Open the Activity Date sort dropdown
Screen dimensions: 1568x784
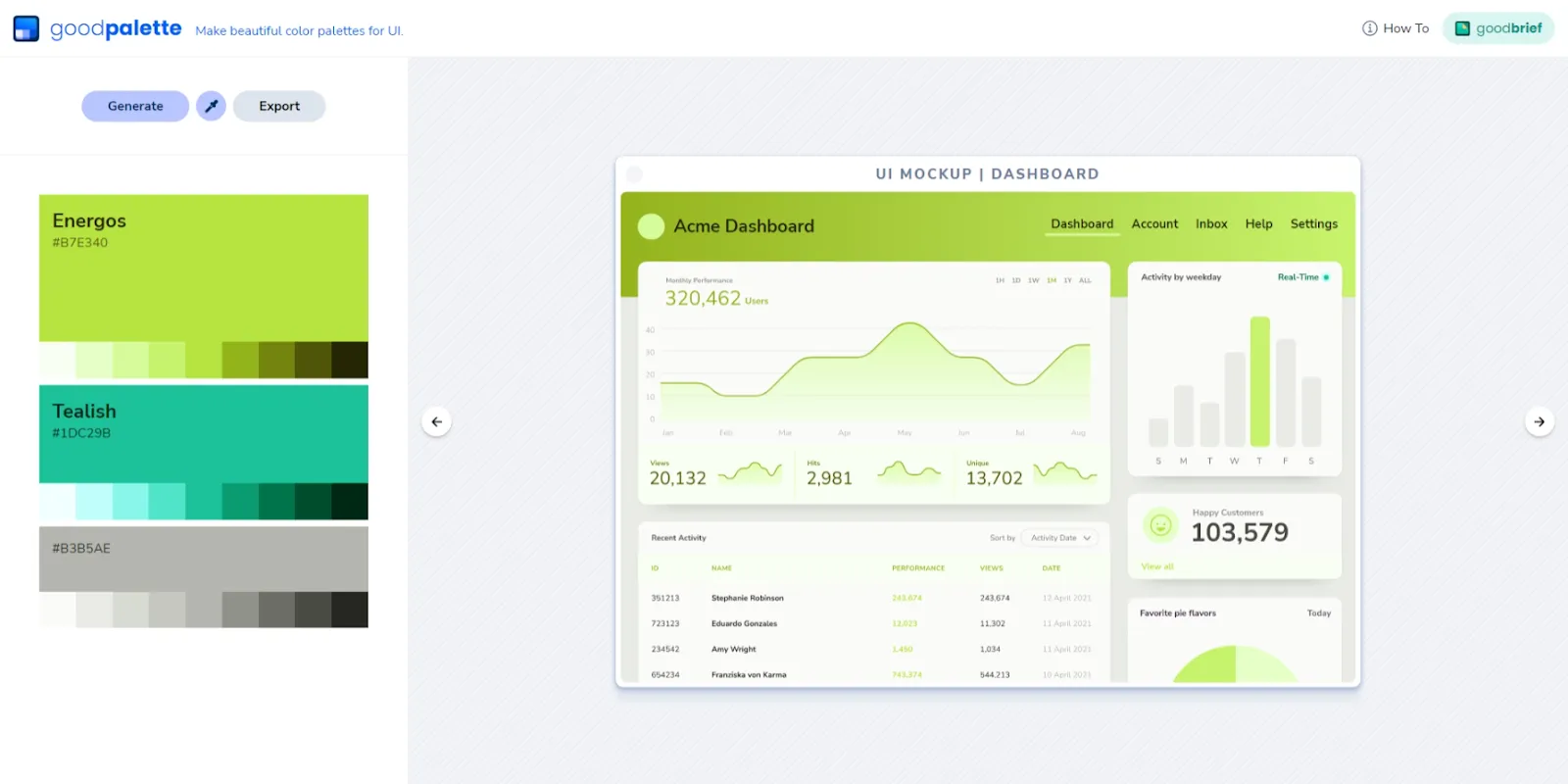[x=1060, y=538]
